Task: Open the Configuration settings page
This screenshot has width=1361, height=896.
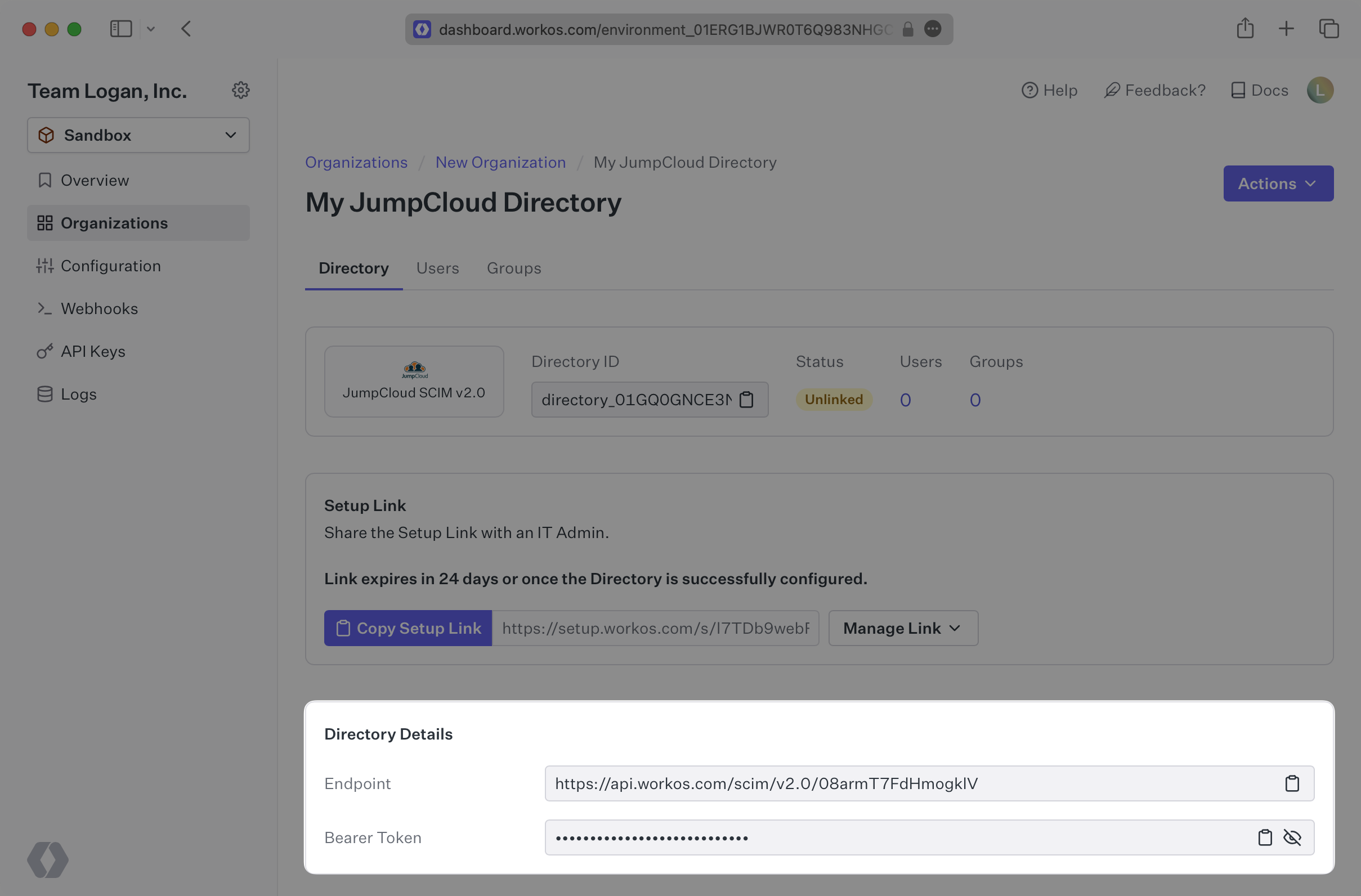Action: tap(110, 265)
